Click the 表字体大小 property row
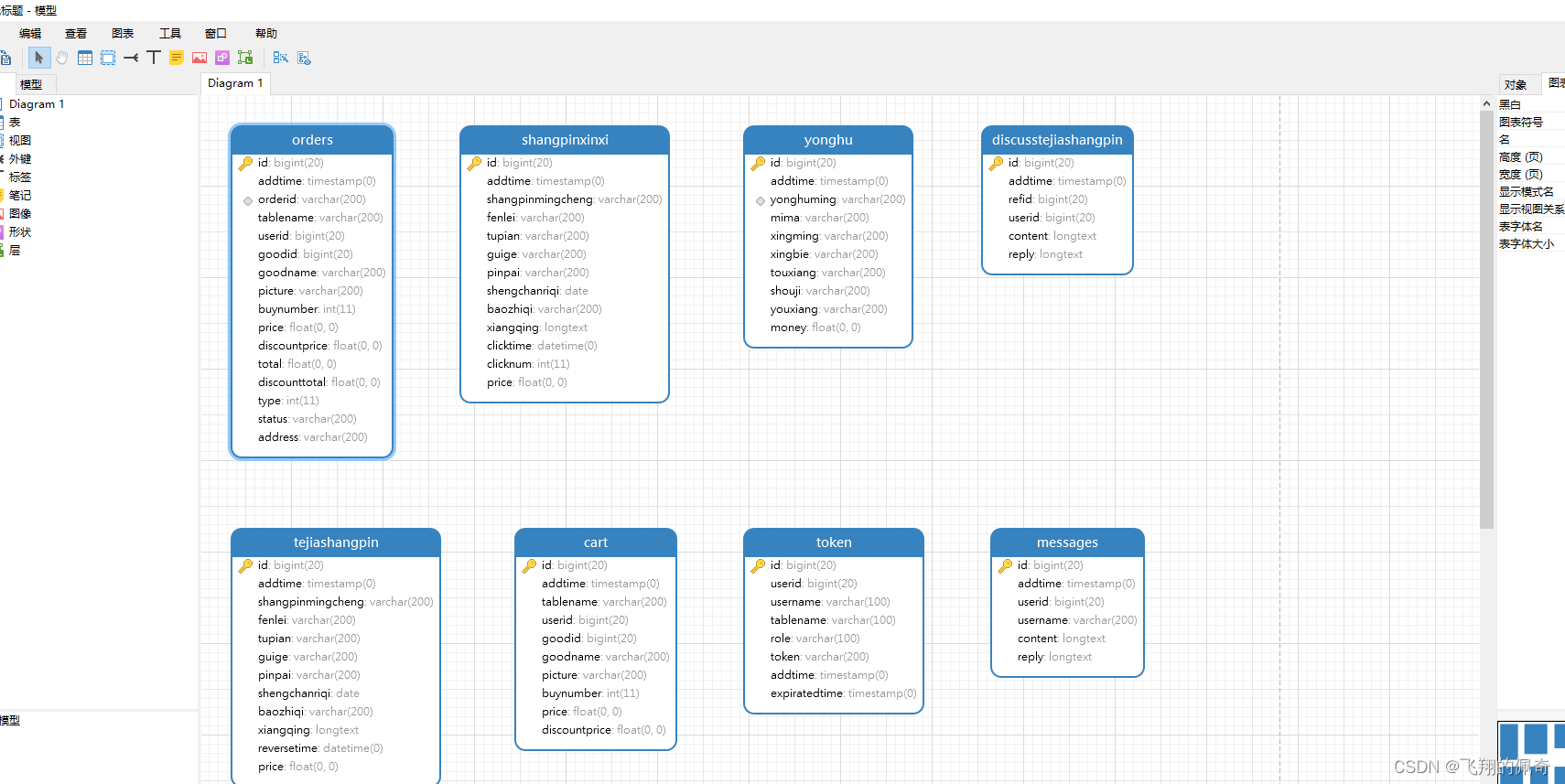The image size is (1565, 784). point(1531,243)
